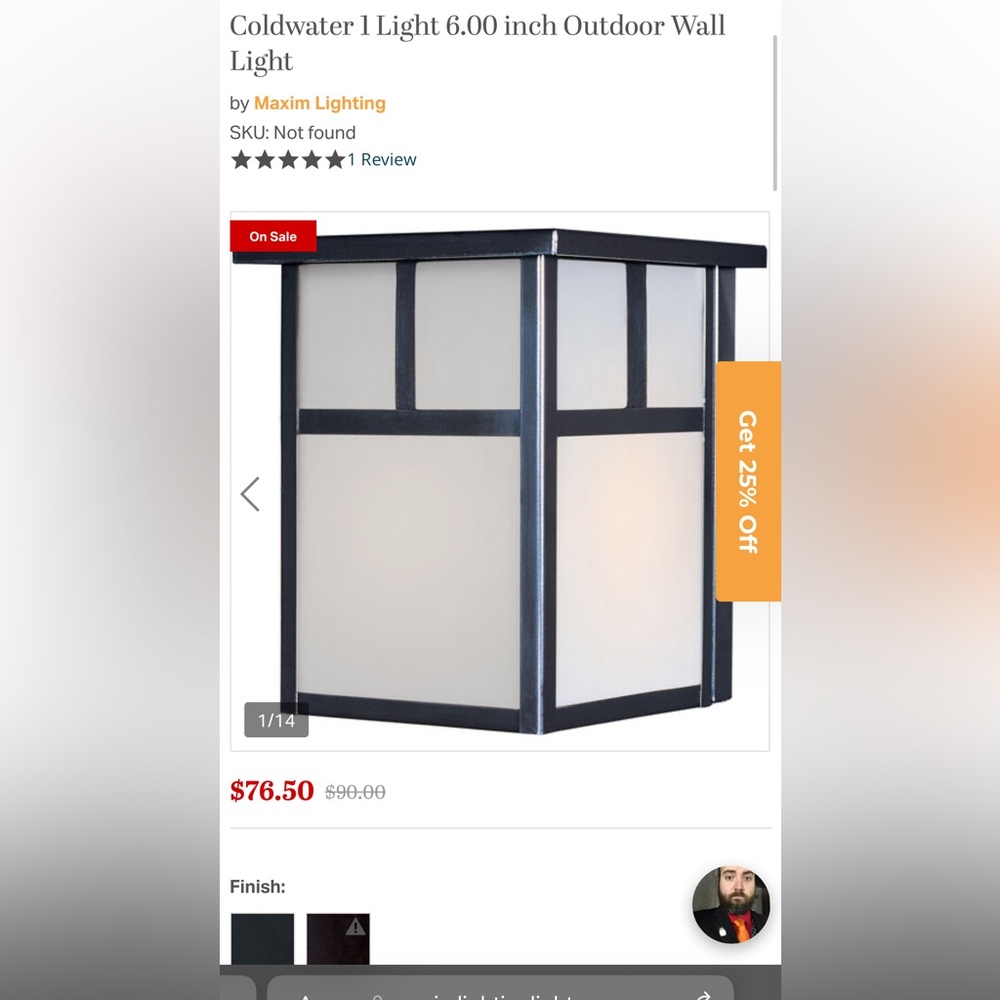
Task: Switch to adjacent browser tab at bottom-left
Action: click(x=237, y=989)
